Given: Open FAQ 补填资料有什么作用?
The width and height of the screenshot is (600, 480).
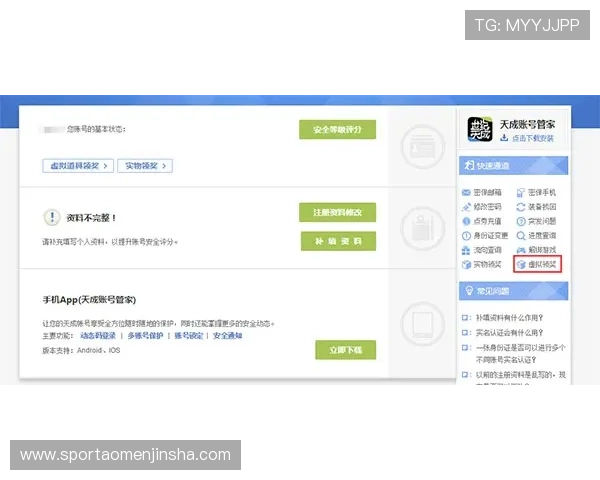Looking at the screenshot, I should (509, 318).
